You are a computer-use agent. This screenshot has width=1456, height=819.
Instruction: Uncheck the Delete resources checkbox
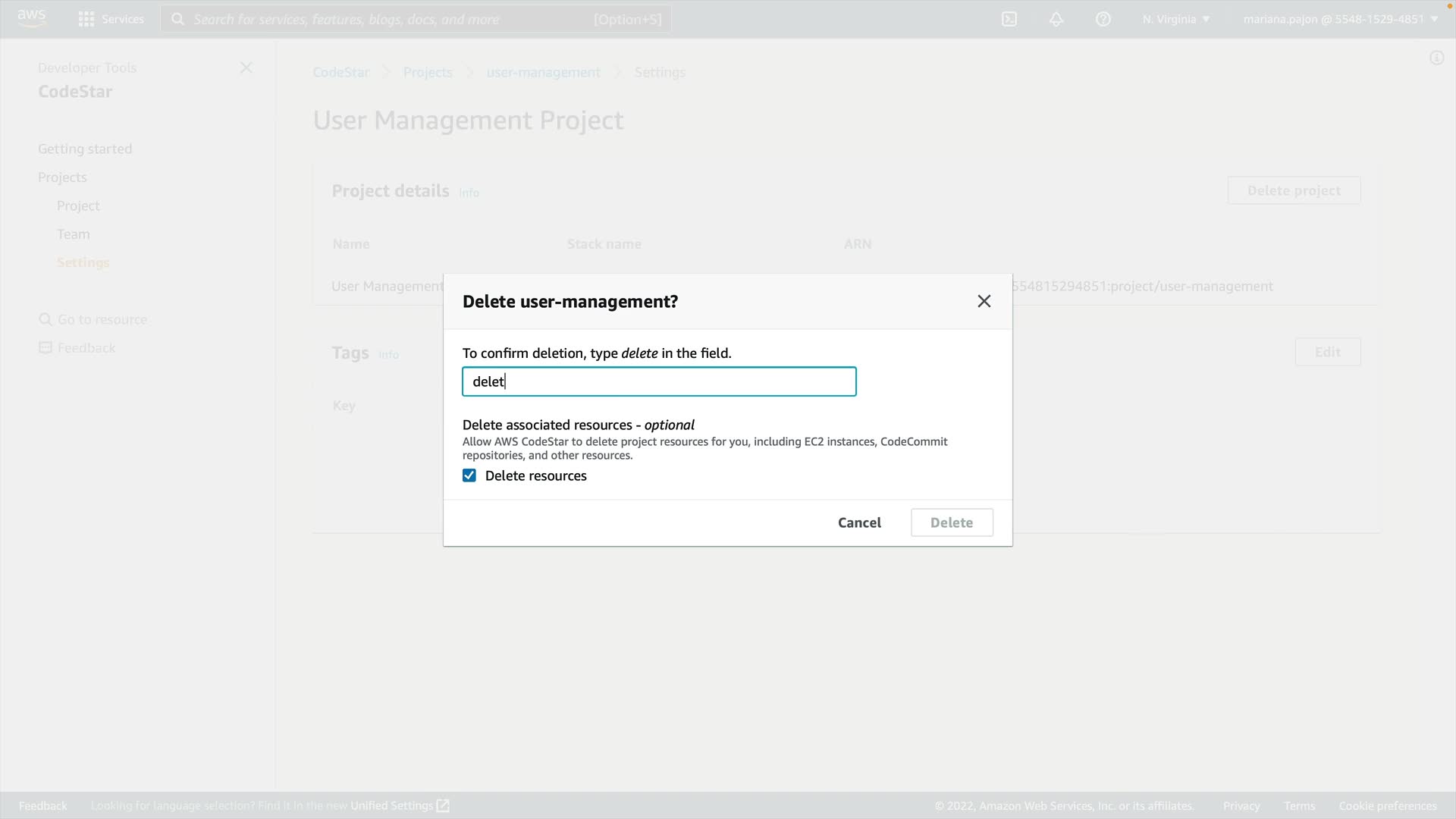click(469, 475)
